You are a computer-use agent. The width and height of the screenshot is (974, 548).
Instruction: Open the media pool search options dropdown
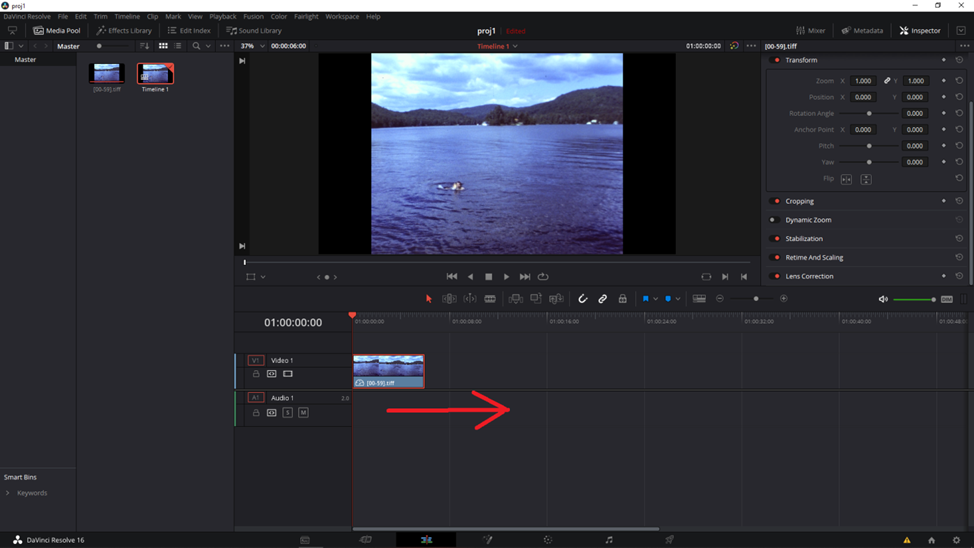click(x=208, y=46)
